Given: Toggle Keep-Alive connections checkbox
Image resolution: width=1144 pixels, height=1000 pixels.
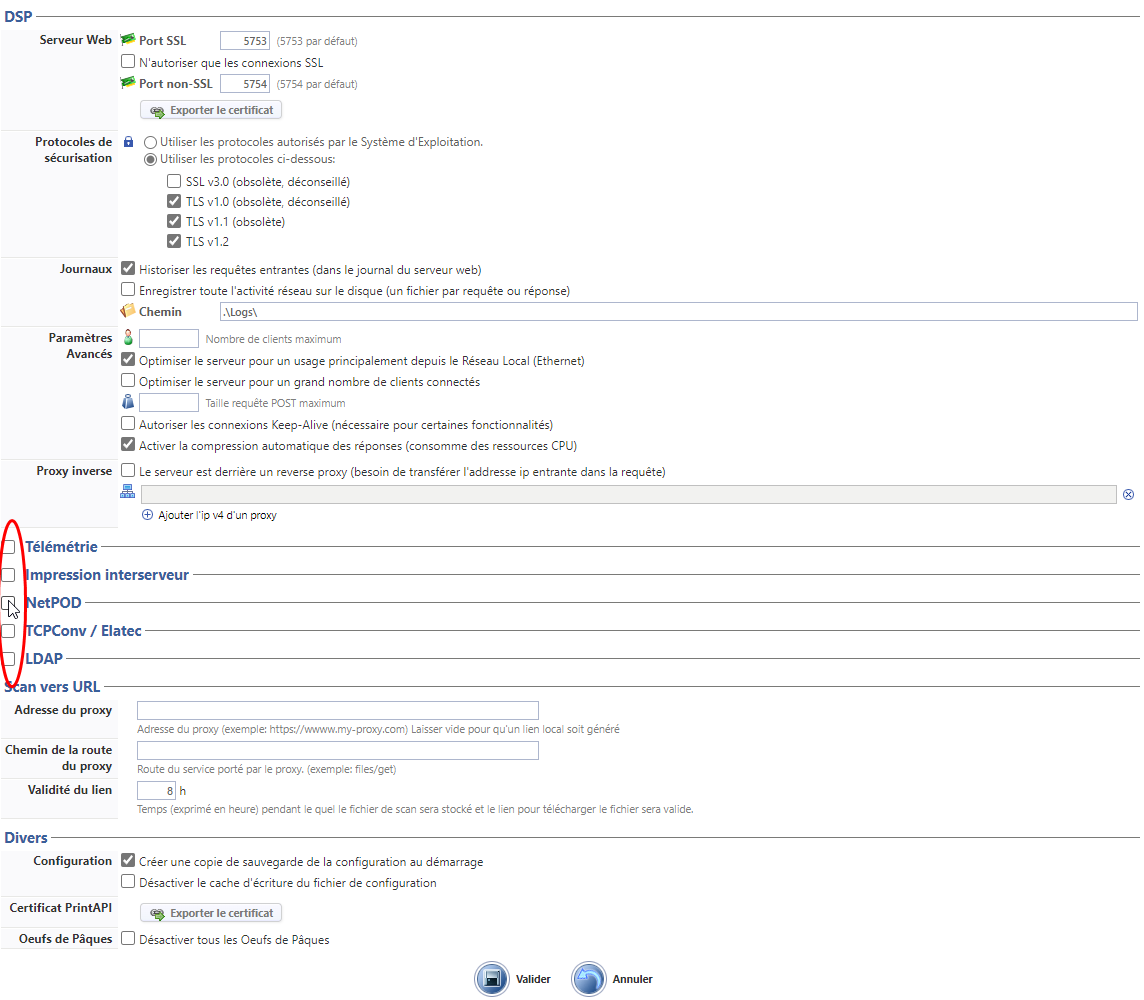Looking at the screenshot, I should (x=128, y=424).
